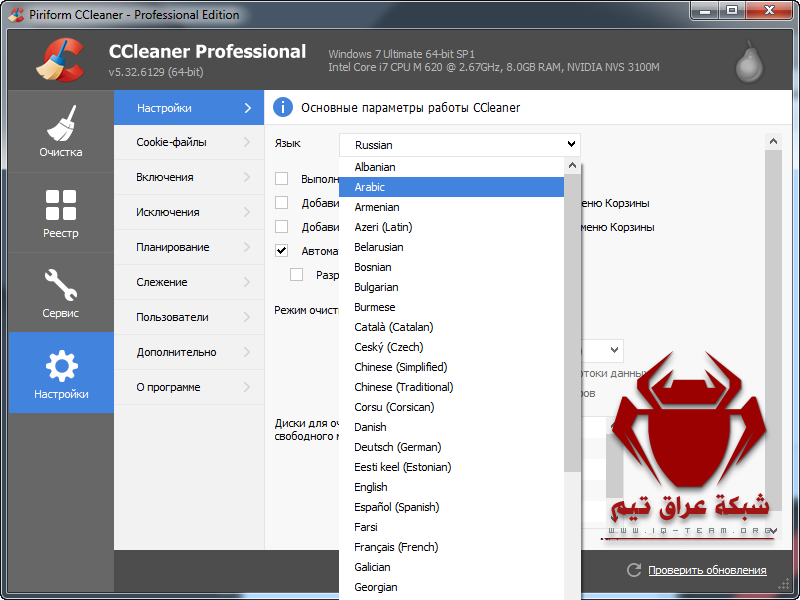Uncheck the Автома... checkbox
Viewport: 800px width, 600px height.
tap(281, 251)
